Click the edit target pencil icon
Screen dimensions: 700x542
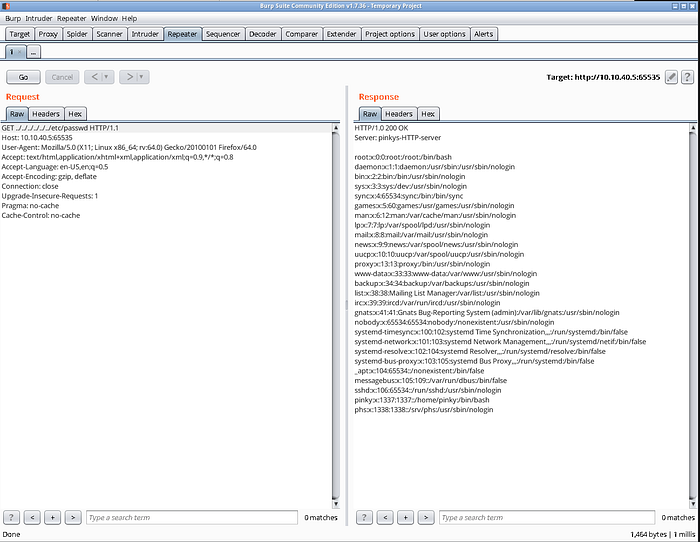point(671,77)
